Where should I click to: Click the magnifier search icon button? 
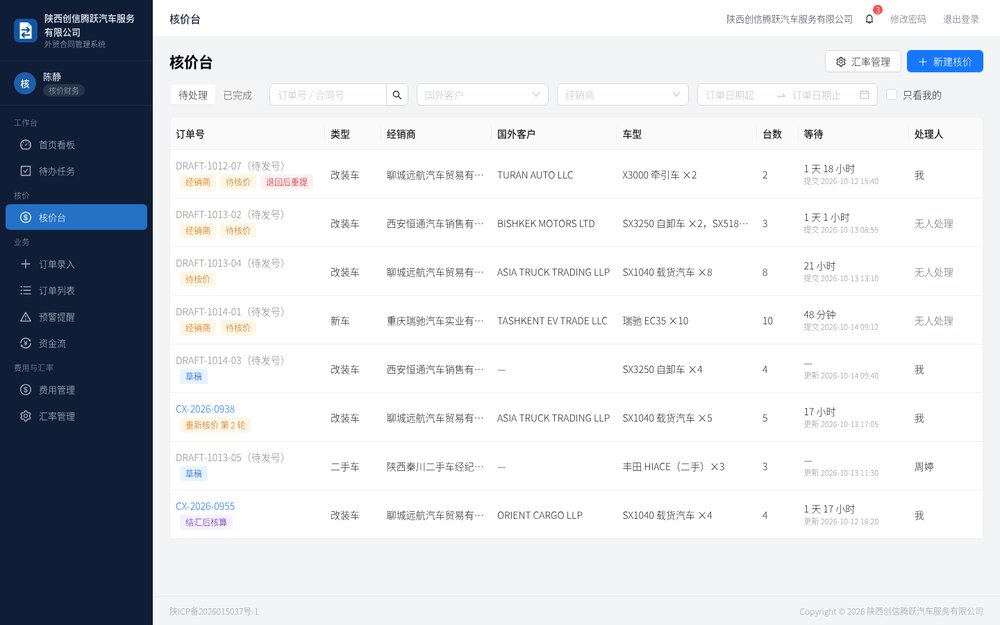point(397,95)
